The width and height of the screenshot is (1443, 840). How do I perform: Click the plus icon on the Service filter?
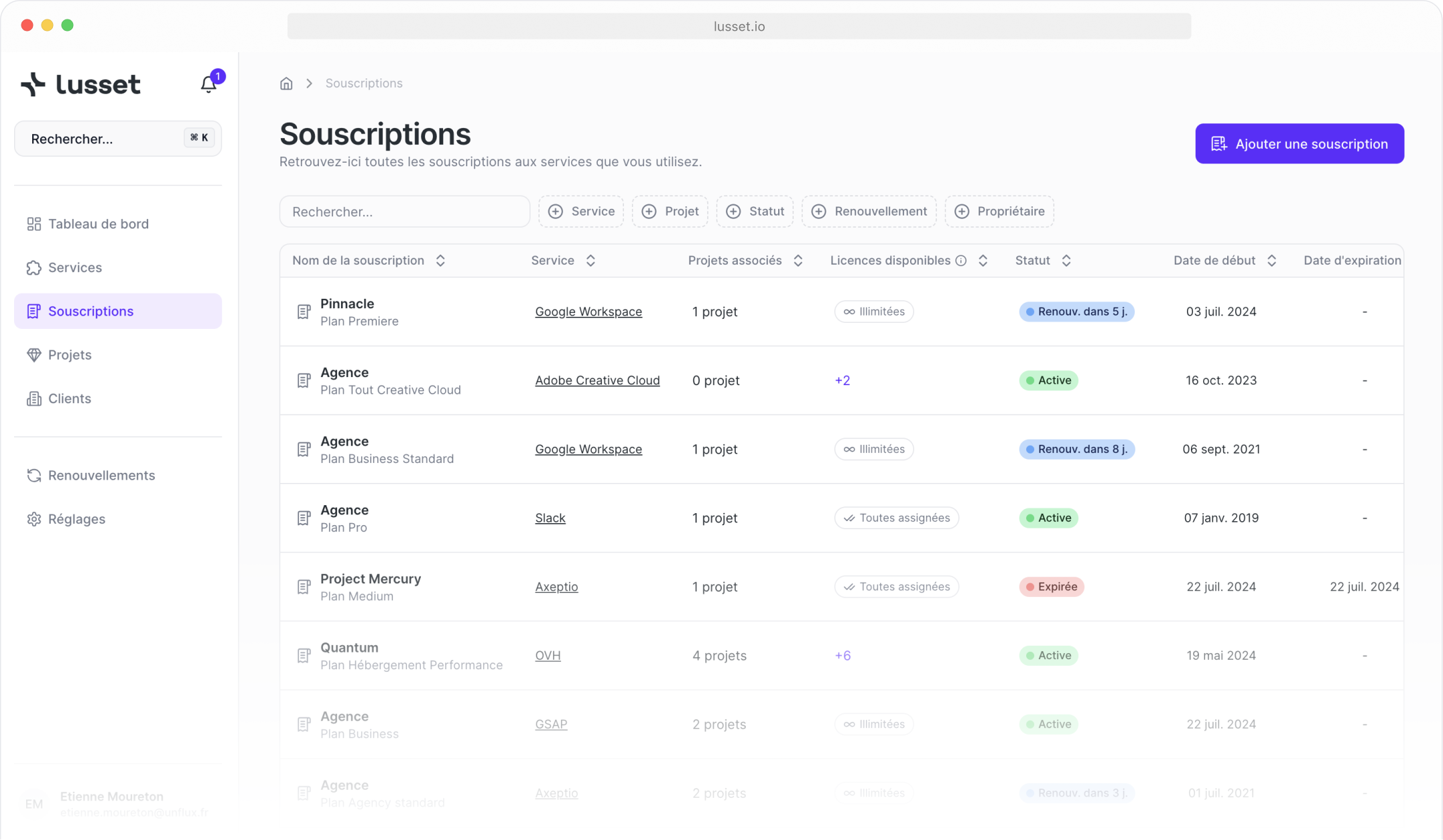click(x=556, y=212)
